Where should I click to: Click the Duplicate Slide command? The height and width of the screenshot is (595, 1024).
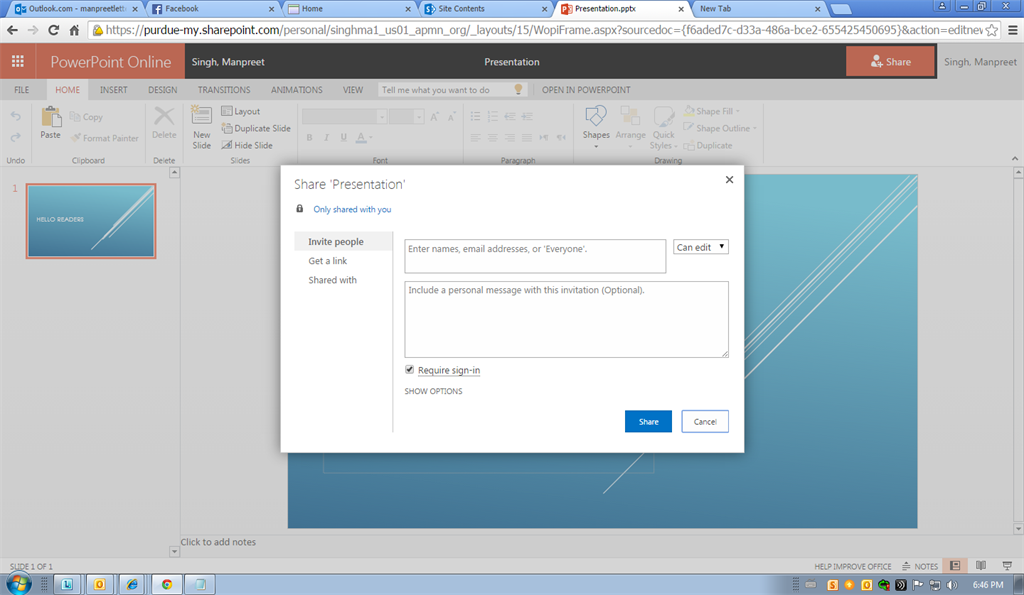coord(256,128)
